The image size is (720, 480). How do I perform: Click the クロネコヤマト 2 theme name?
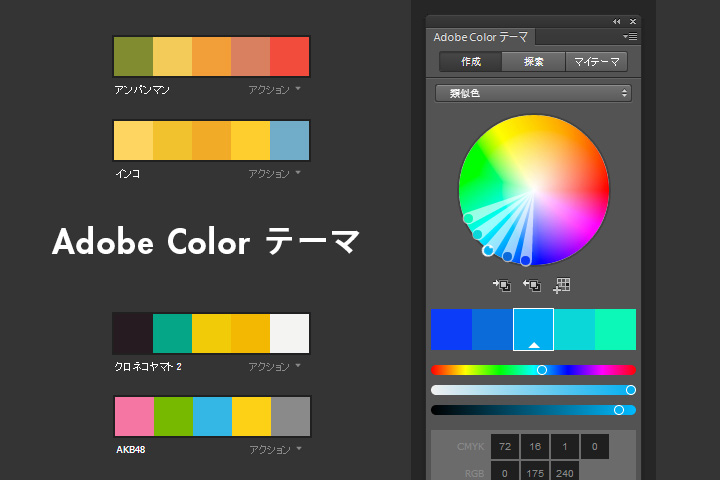tap(148, 367)
